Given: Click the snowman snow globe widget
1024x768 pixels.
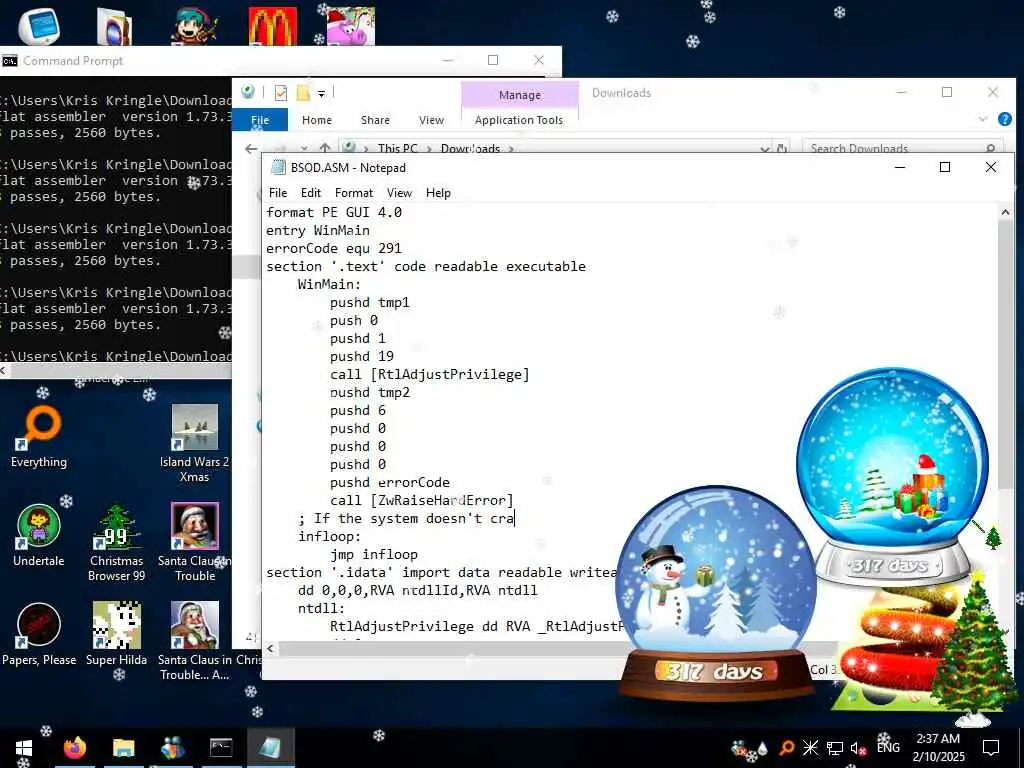Looking at the screenshot, I should pyautogui.click(x=716, y=591).
